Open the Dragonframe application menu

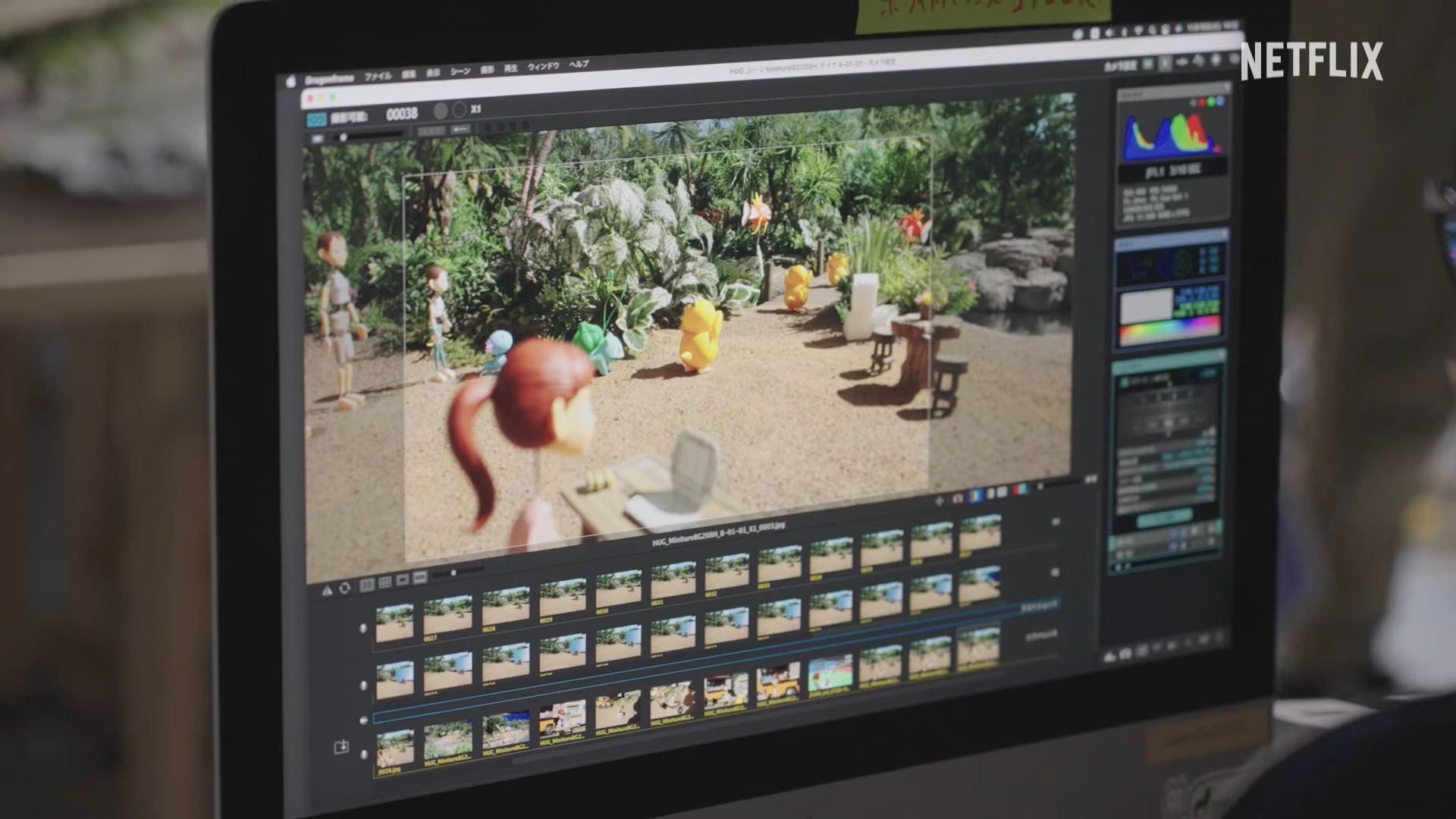329,79
